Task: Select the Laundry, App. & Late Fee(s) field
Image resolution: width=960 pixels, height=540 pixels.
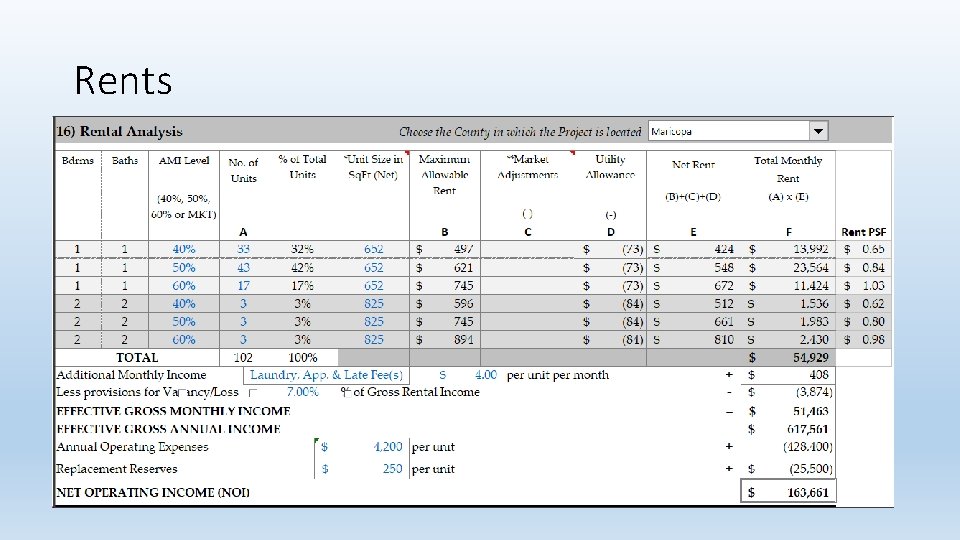Action: [x=326, y=375]
